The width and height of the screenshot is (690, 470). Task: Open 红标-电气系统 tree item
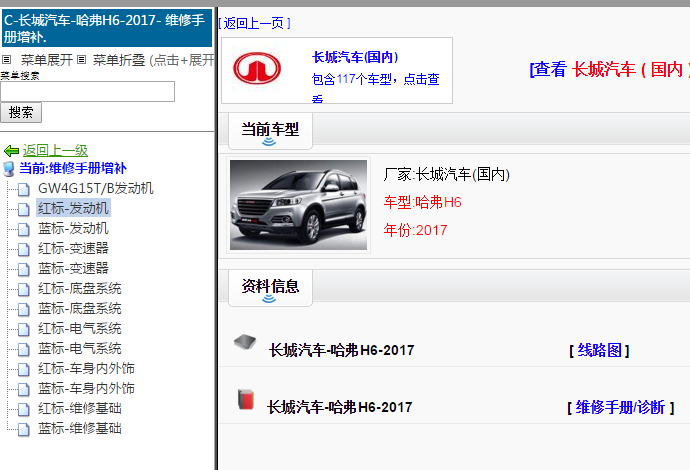[80, 328]
